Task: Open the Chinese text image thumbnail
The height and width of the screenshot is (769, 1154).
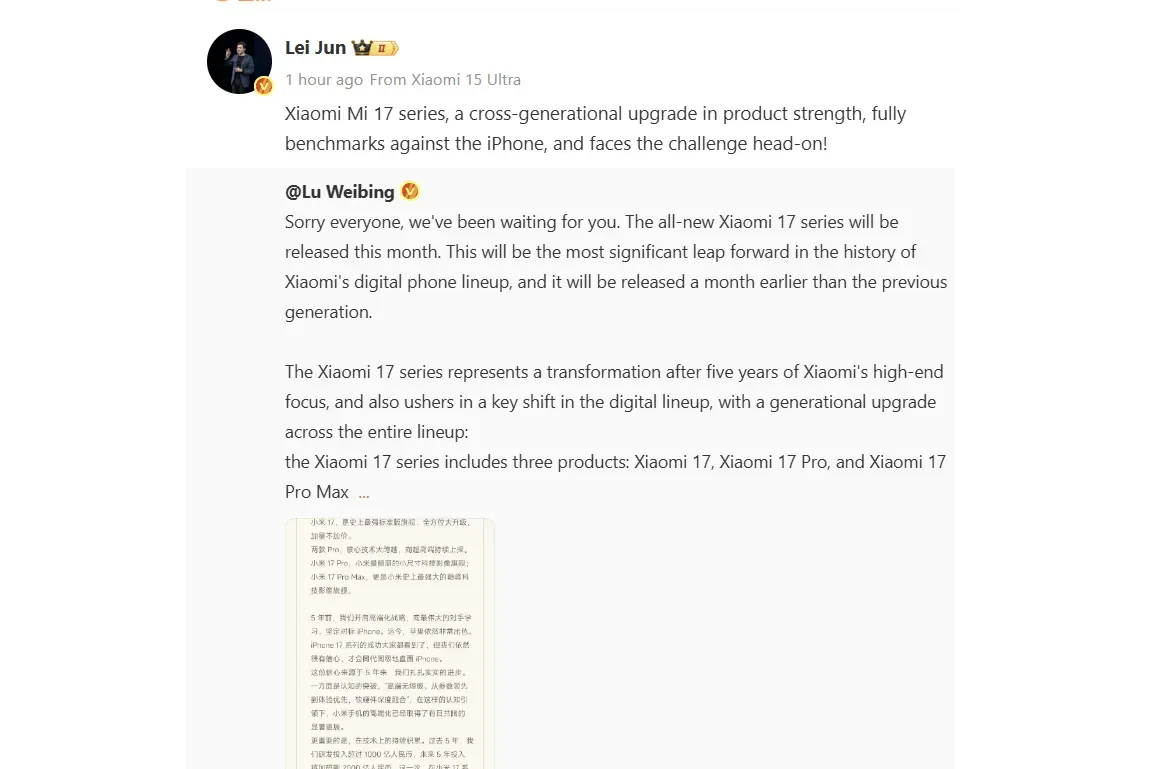Action: pyautogui.click(x=390, y=643)
